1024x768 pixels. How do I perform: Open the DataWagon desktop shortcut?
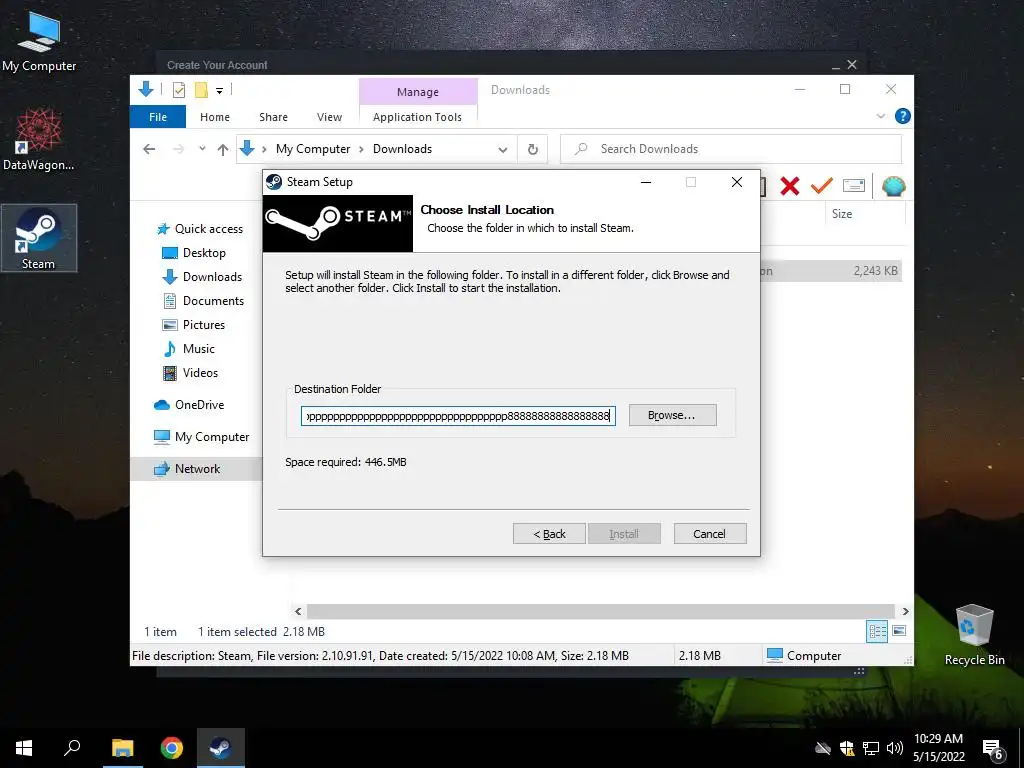pyautogui.click(x=39, y=140)
